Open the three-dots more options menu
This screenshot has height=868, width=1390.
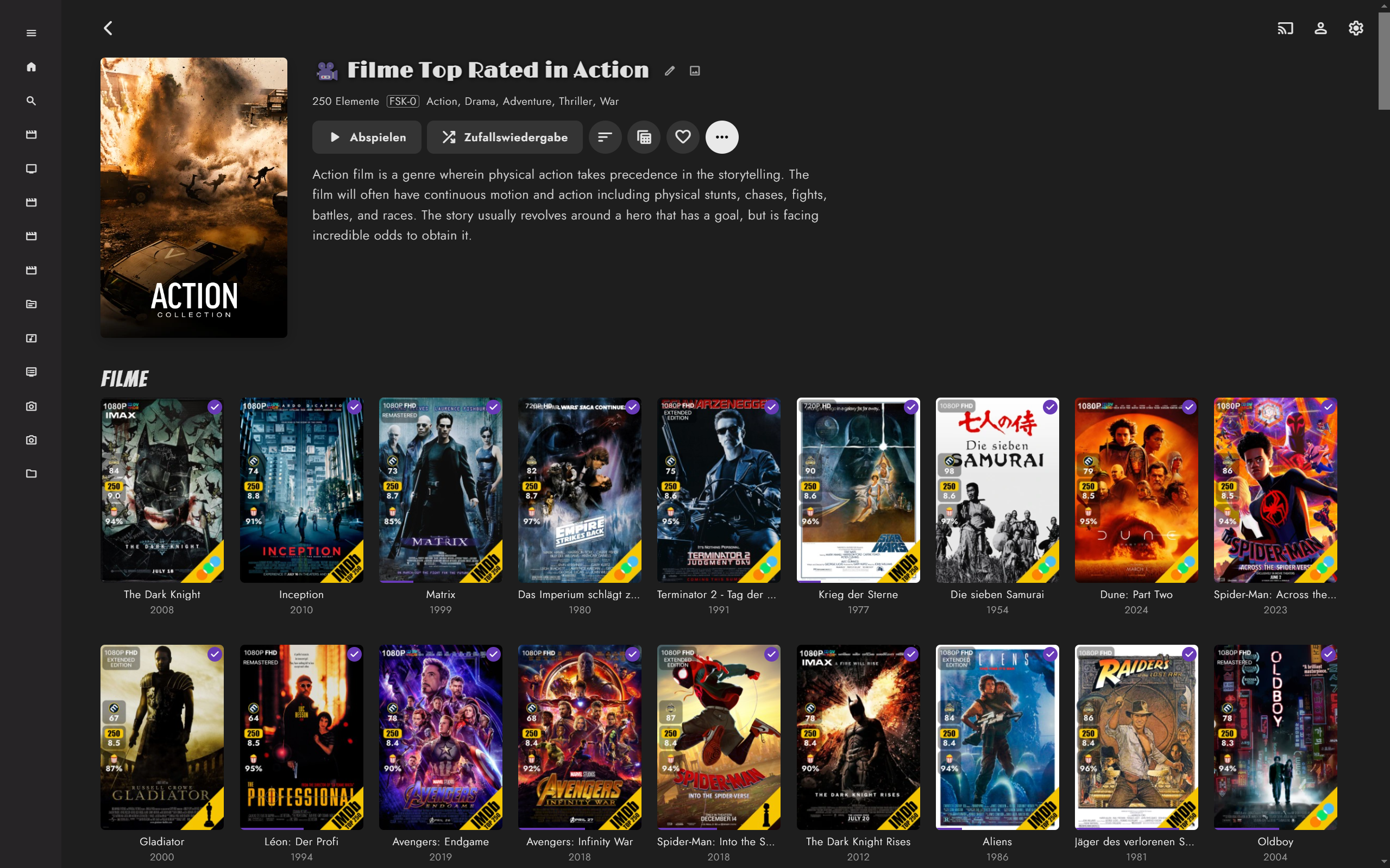click(x=721, y=137)
